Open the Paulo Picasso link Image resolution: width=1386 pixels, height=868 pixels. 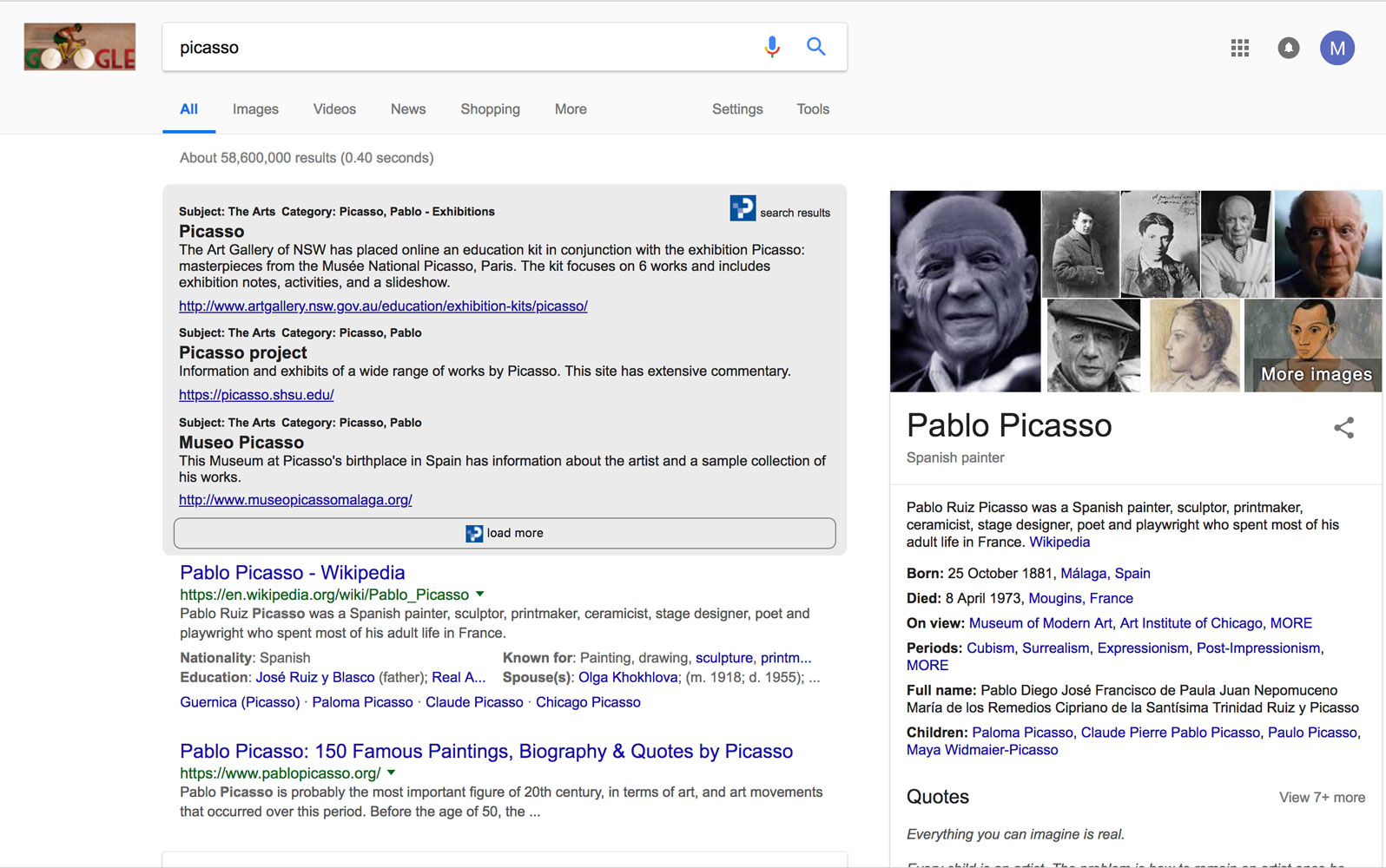click(1312, 733)
